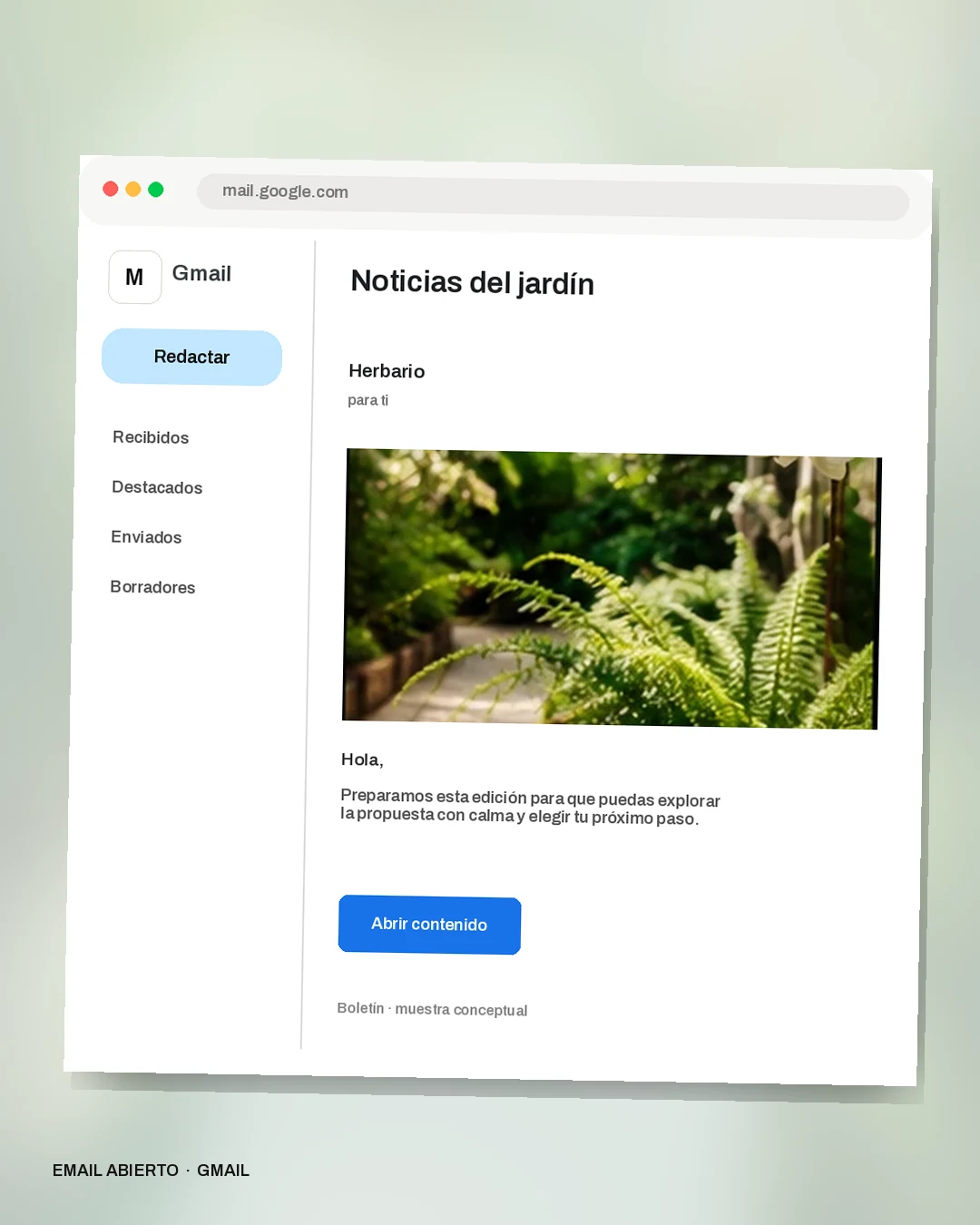Click the email subject Noticias del jardín
This screenshot has height=1225, width=980.
click(472, 282)
